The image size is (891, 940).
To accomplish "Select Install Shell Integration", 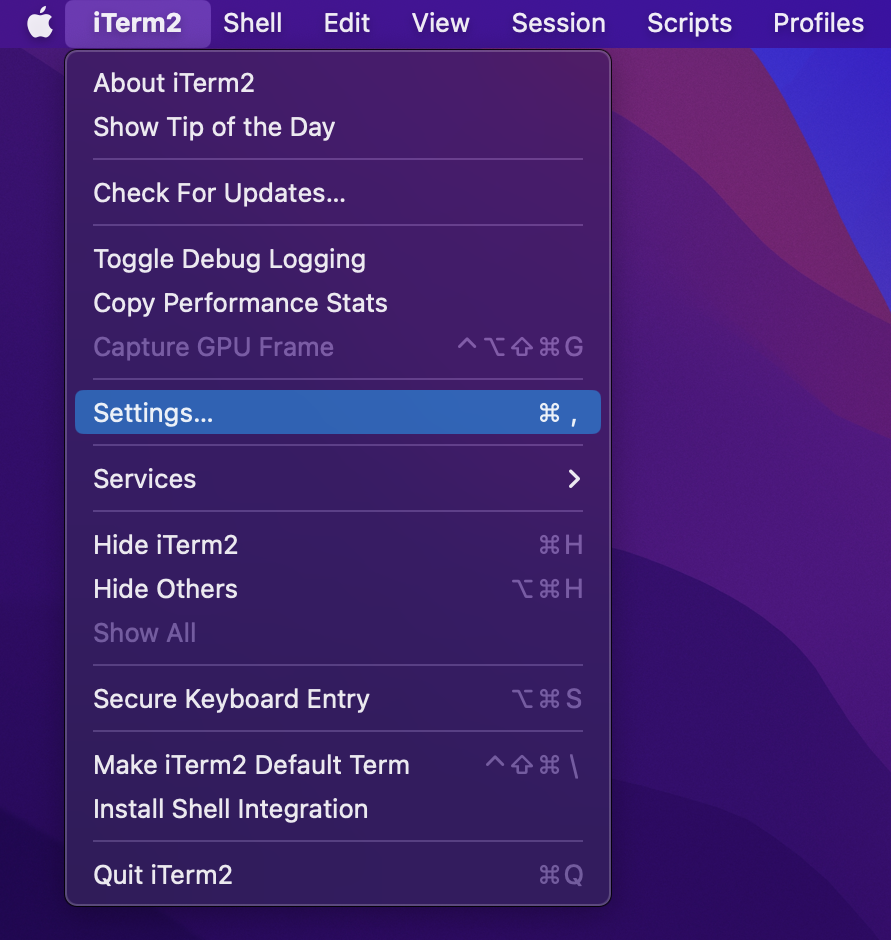I will click(x=338, y=809).
